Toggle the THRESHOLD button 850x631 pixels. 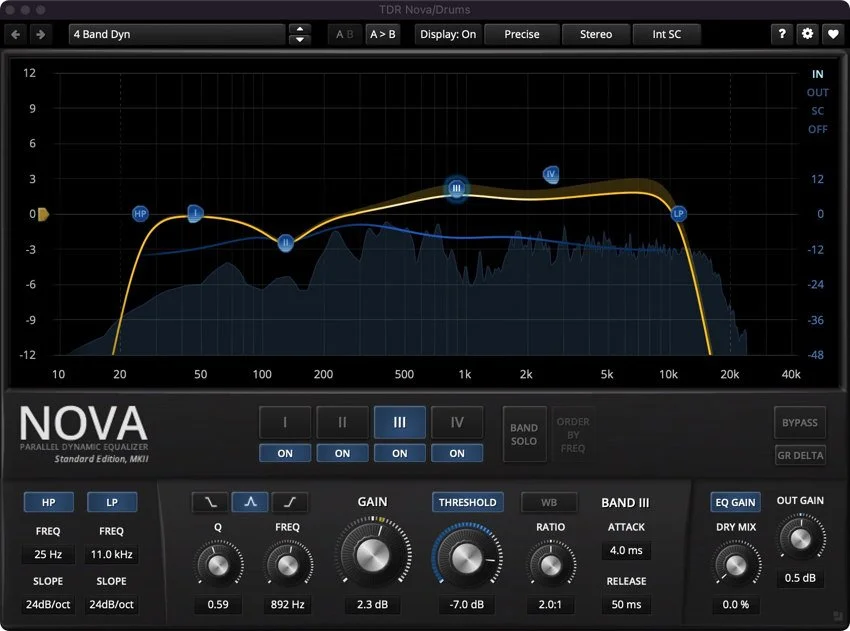(467, 503)
